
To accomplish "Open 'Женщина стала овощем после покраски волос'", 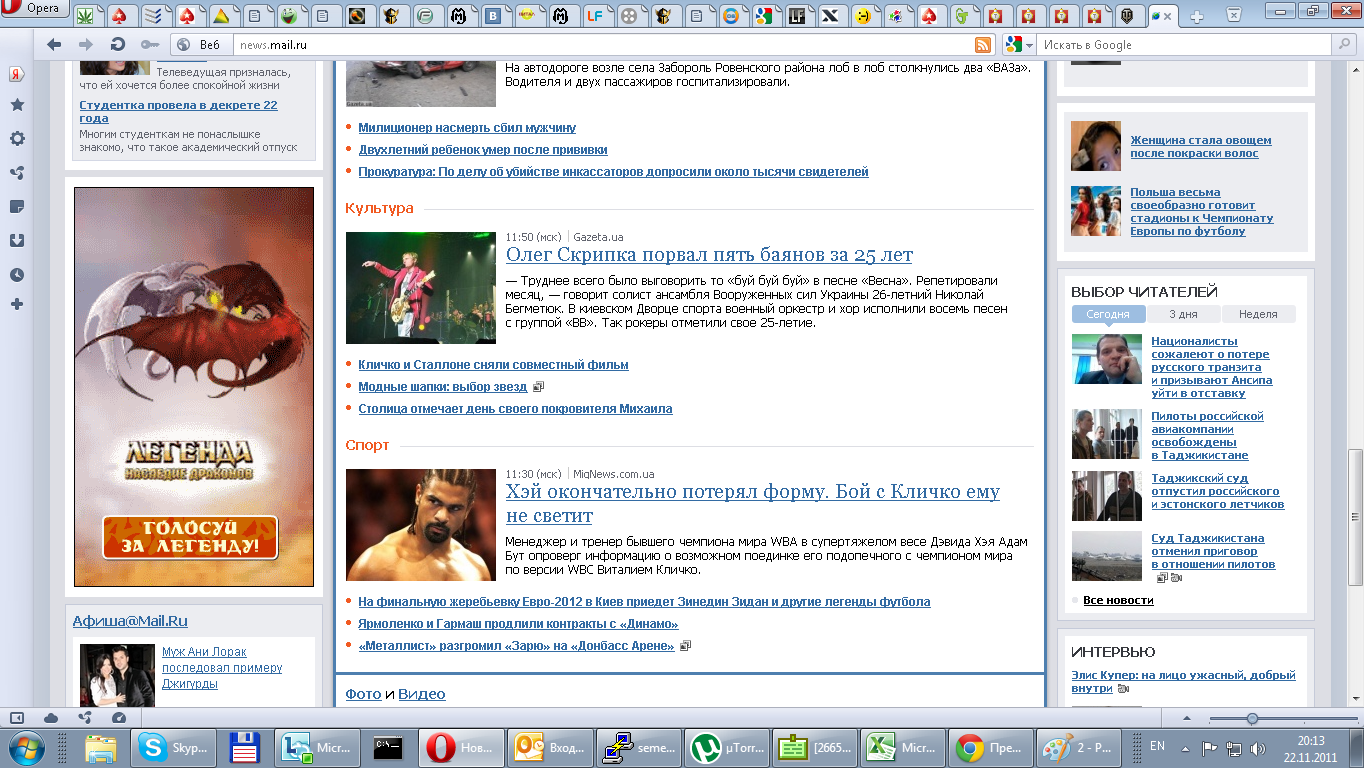I will (x=1201, y=147).
